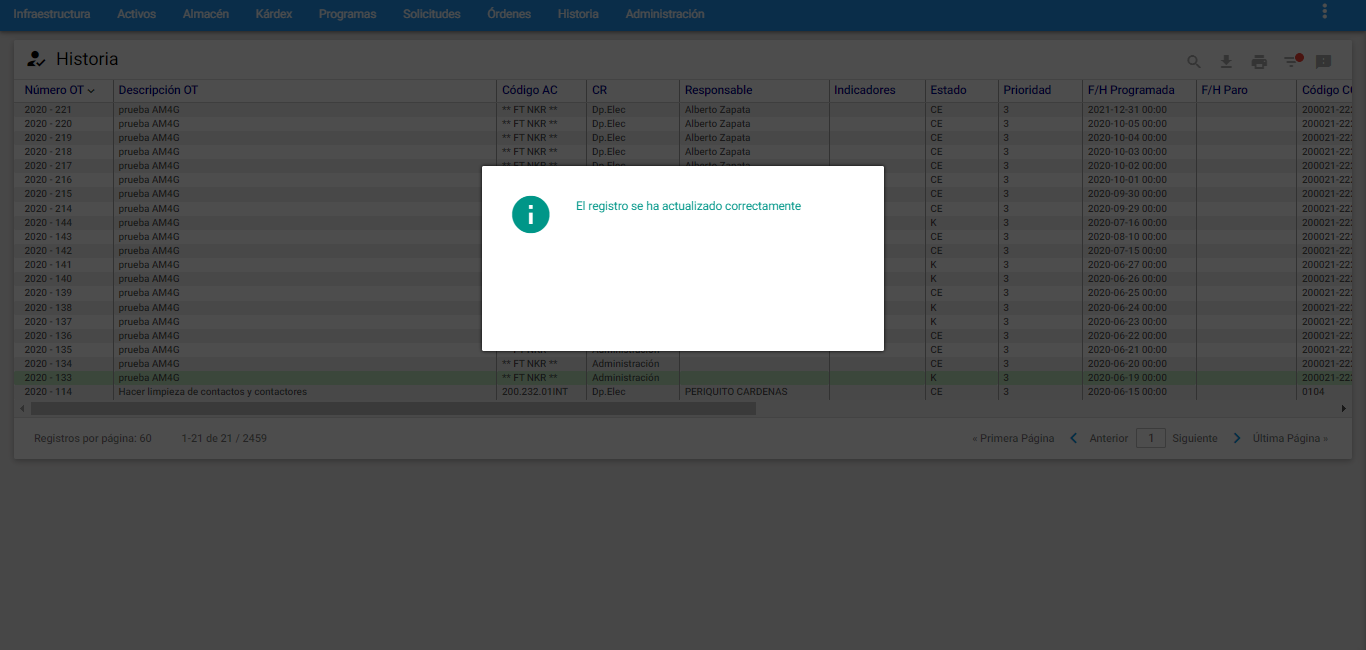
Task: Open the search magnifier in Historia toolbar
Action: 1194,62
